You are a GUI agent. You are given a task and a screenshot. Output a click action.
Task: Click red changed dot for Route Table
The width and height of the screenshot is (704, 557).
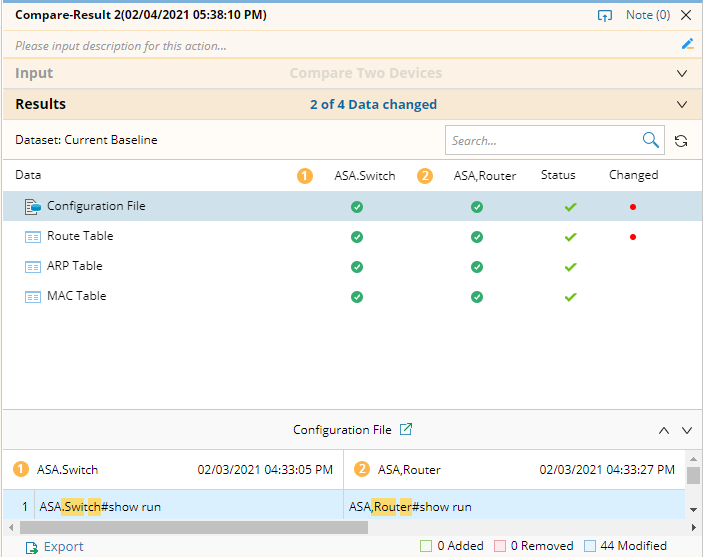(633, 237)
